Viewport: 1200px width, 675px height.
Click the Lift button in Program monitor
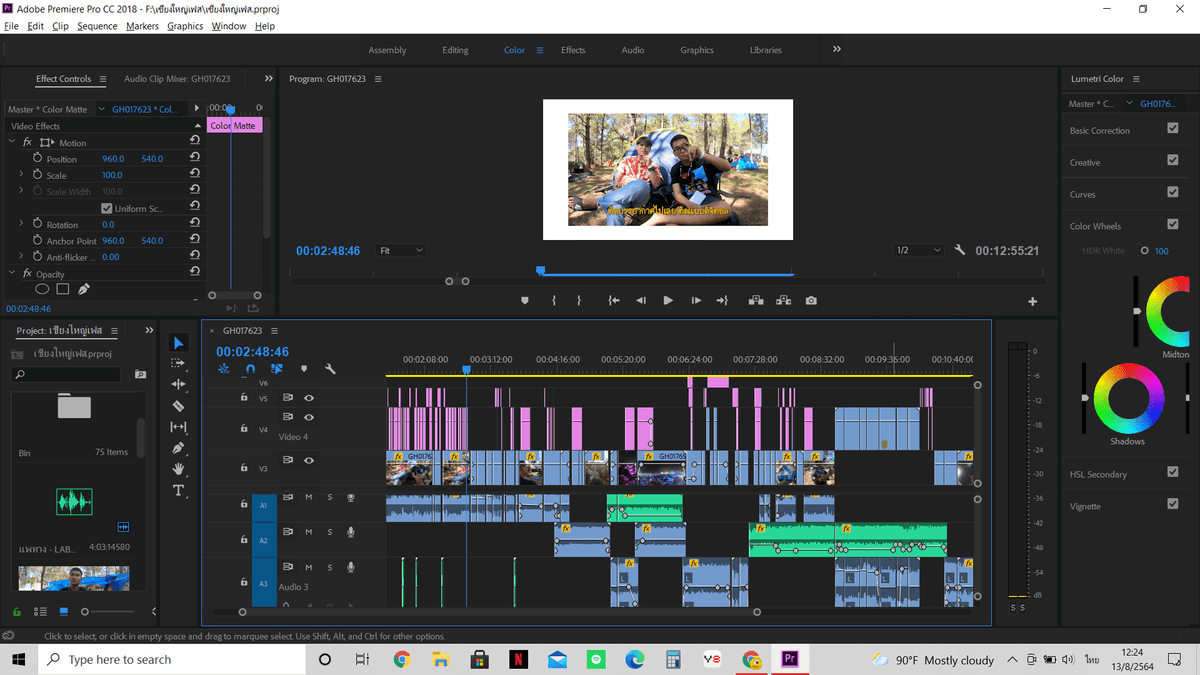point(755,300)
